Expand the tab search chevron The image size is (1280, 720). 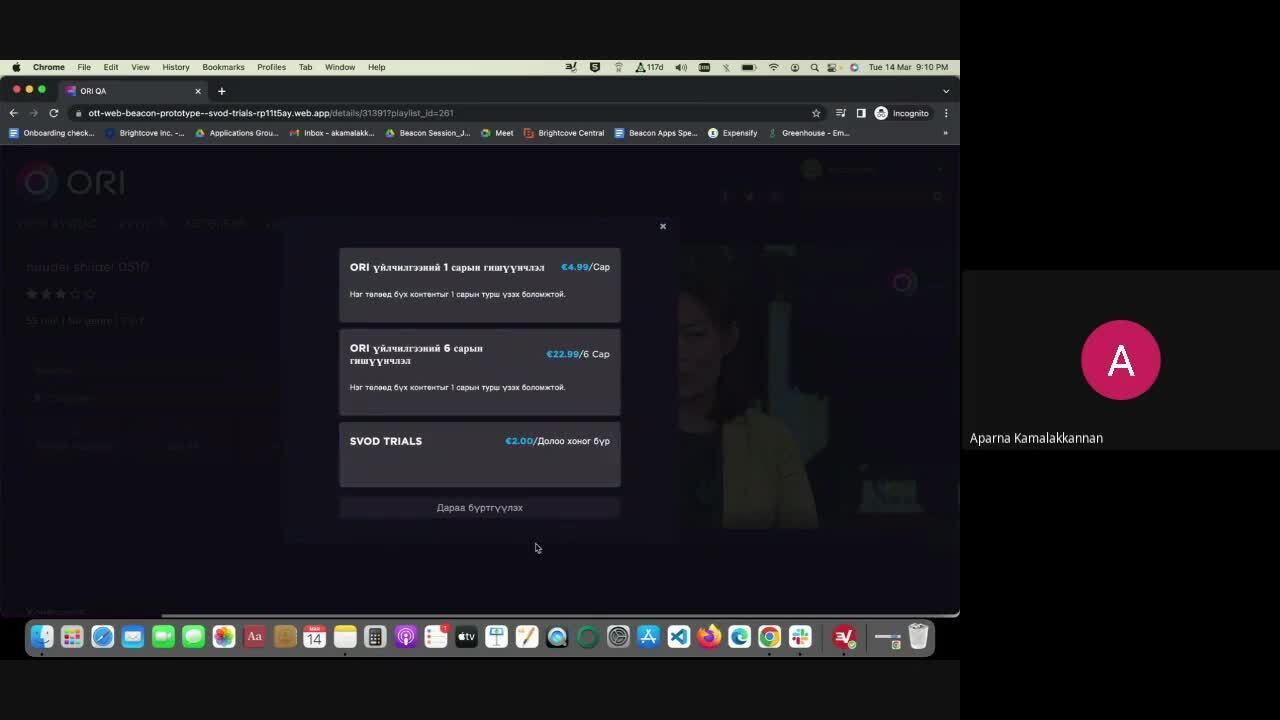[x=946, y=91]
